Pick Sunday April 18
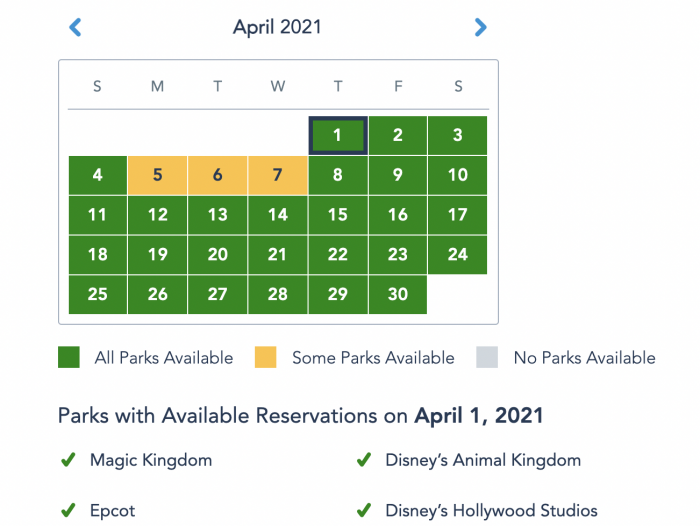The width and height of the screenshot is (700, 526). click(x=98, y=255)
